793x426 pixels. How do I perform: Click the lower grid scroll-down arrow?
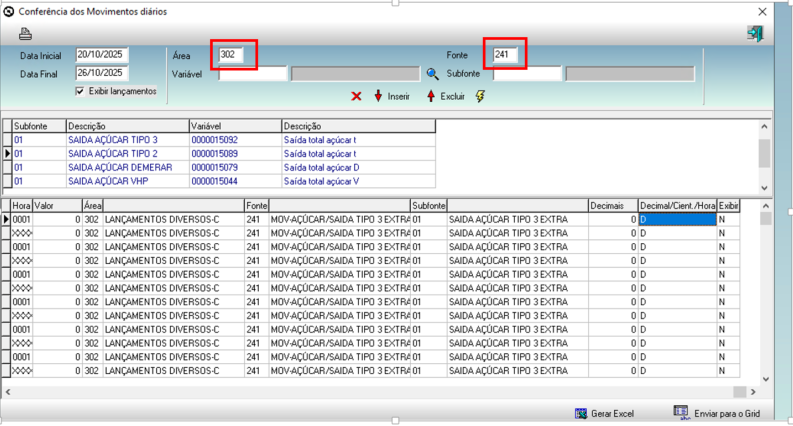(x=766, y=379)
